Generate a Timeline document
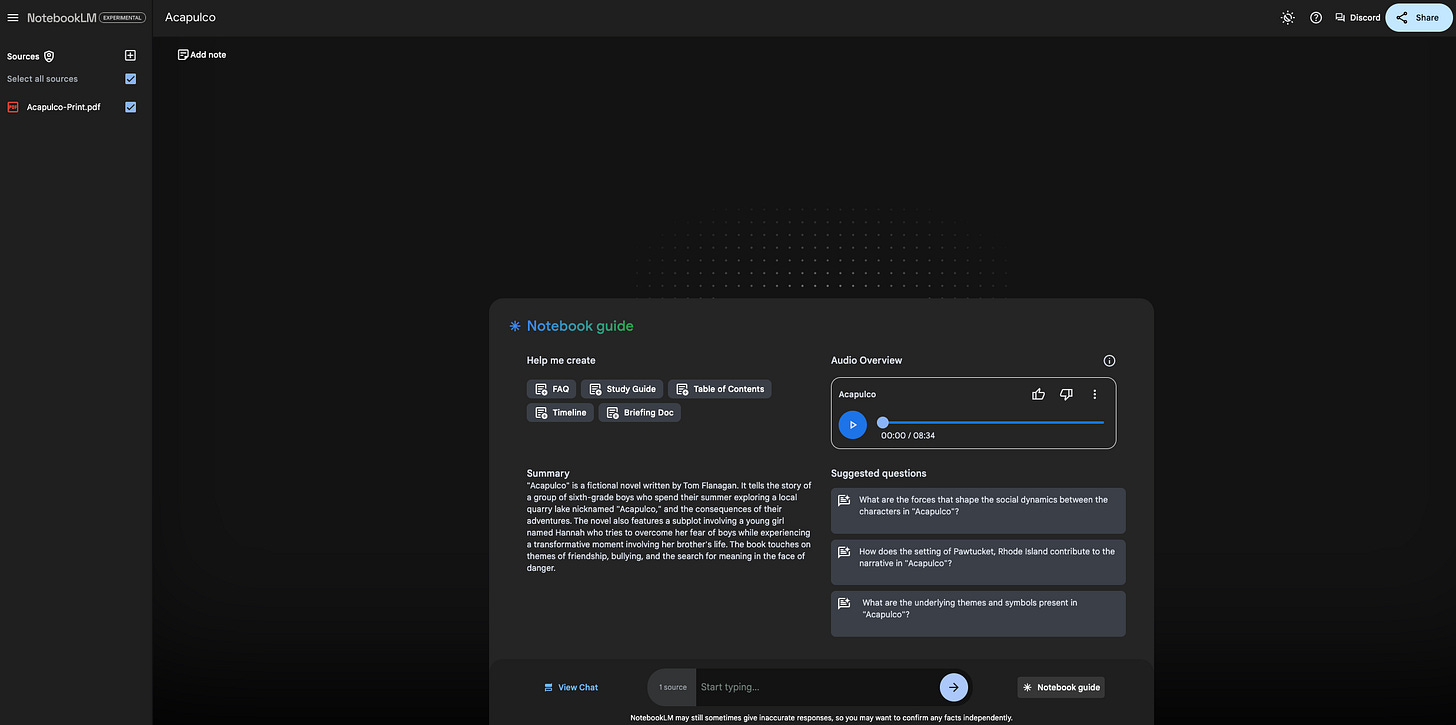 (x=560, y=412)
